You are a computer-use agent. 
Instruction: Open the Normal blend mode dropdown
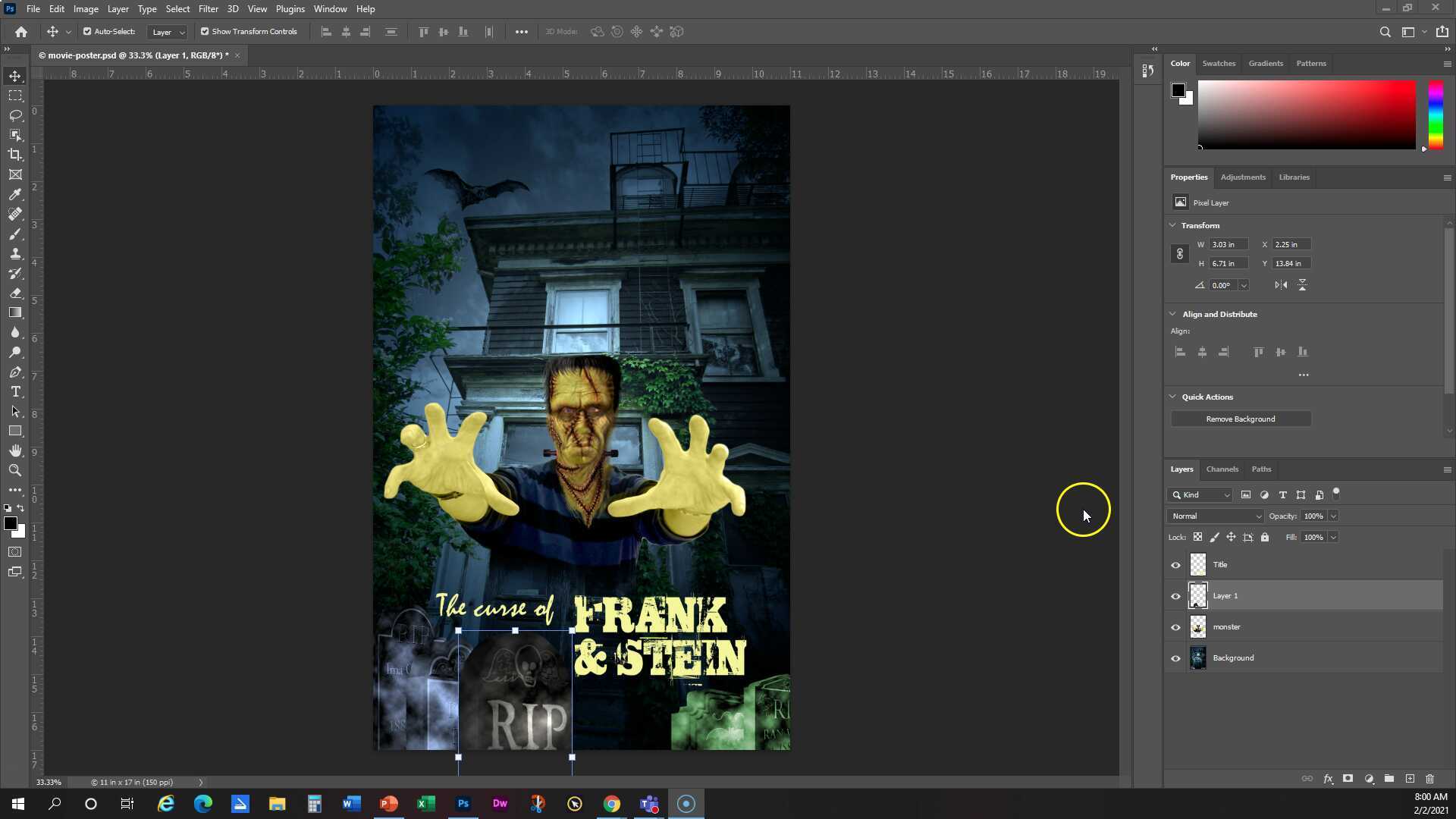coord(1214,516)
